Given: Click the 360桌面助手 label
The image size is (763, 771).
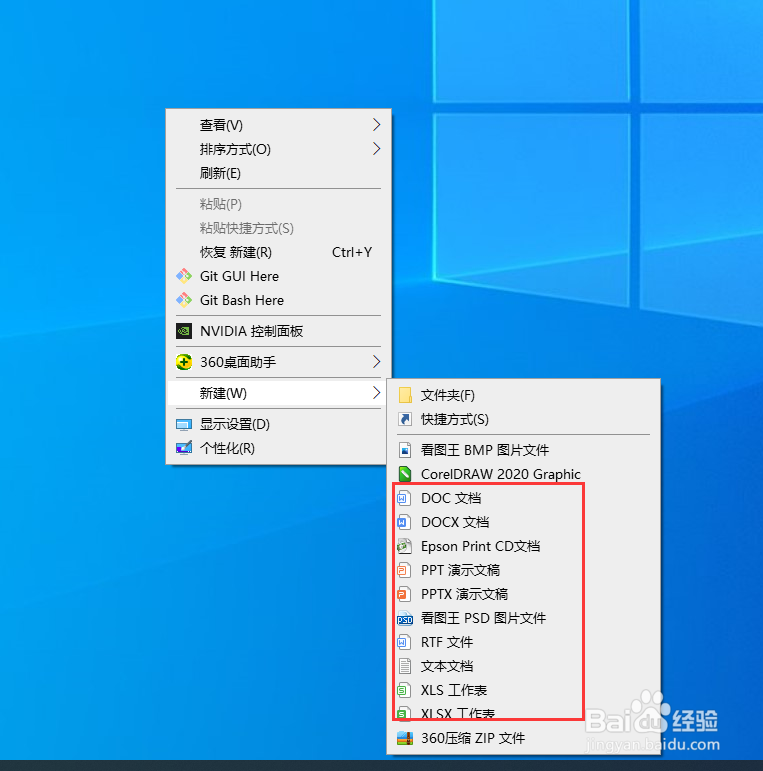Looking at the screenshot, I should pos(238,362).
